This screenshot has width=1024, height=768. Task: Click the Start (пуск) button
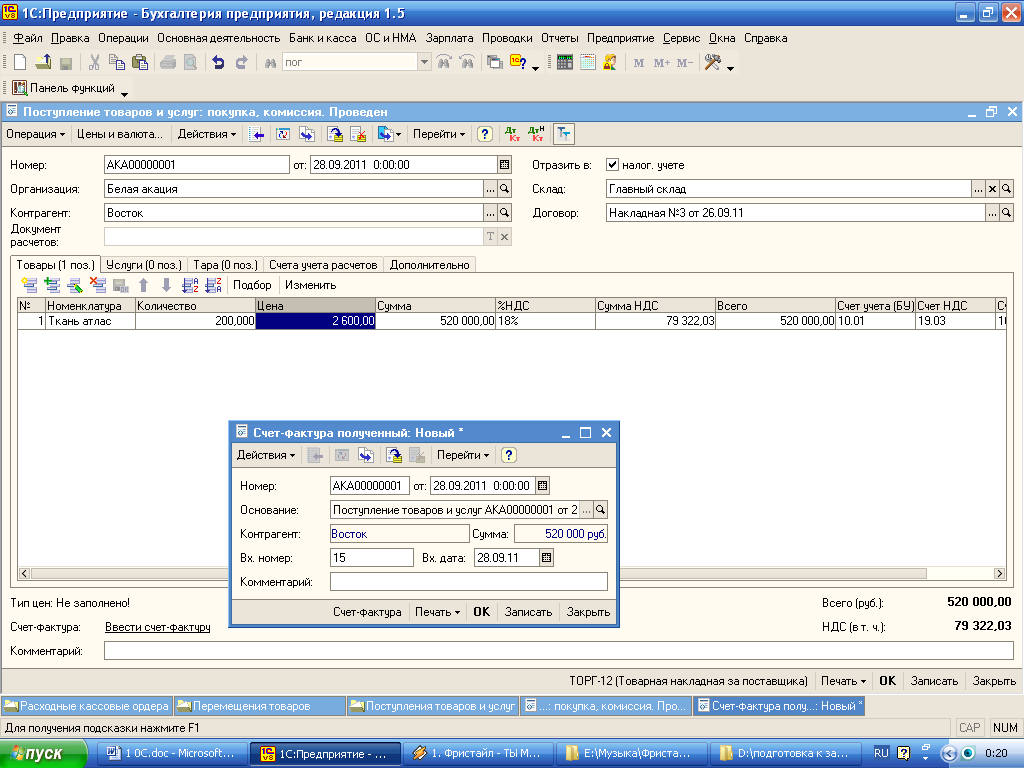coord(43,754)
